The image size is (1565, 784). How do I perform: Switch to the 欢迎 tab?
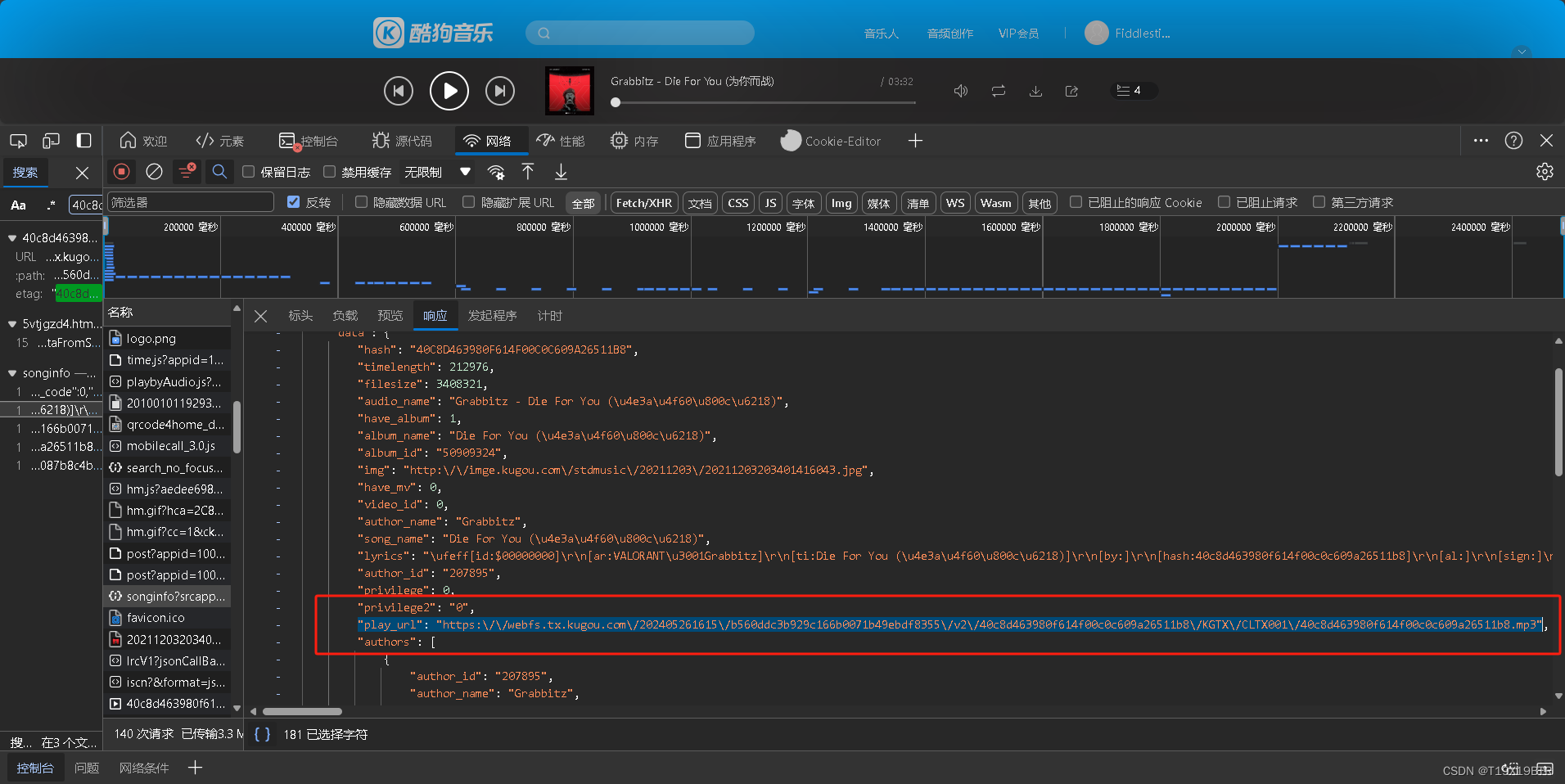click(143, 141)
